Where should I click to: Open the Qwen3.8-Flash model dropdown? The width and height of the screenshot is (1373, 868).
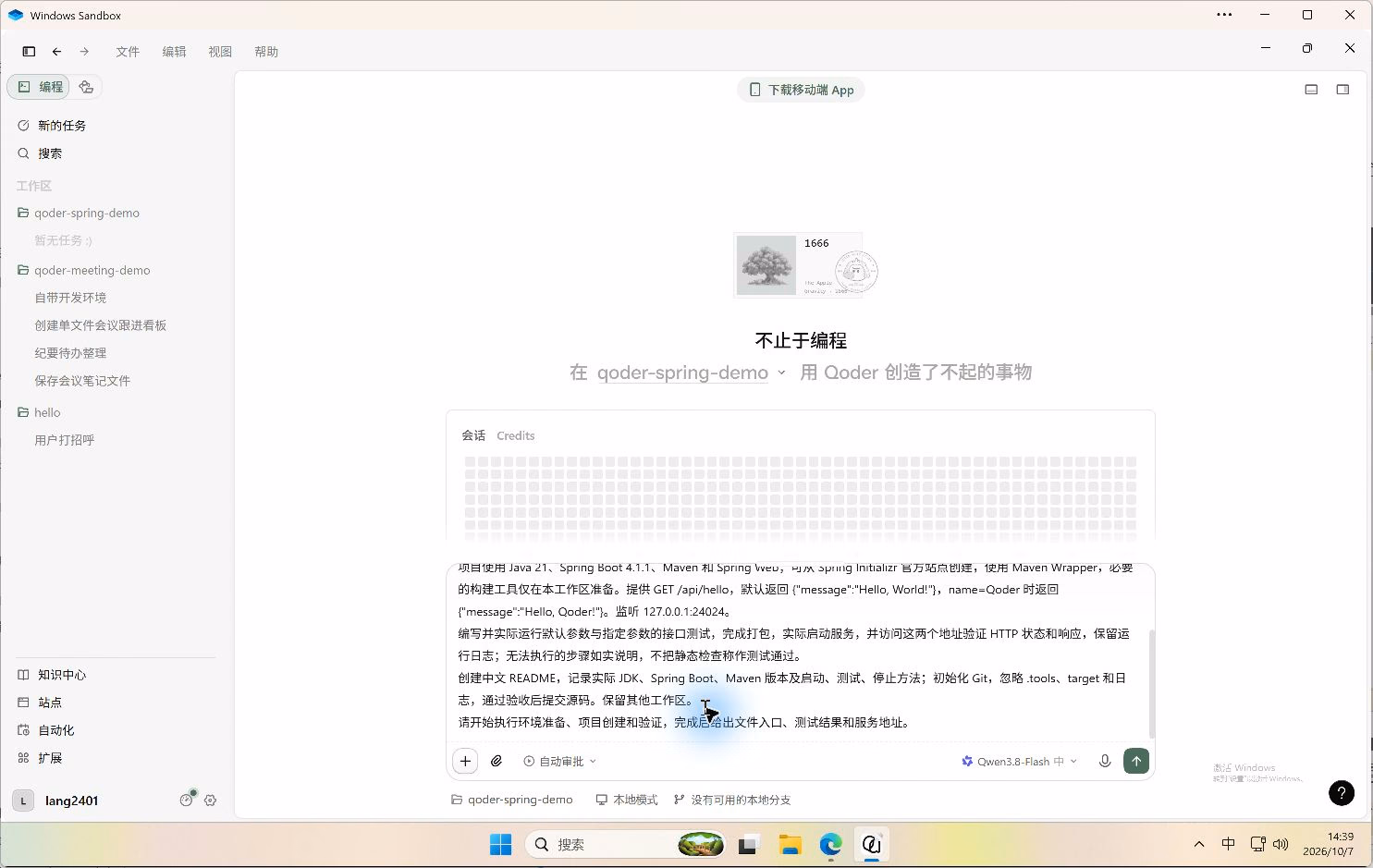point(1019,762)
